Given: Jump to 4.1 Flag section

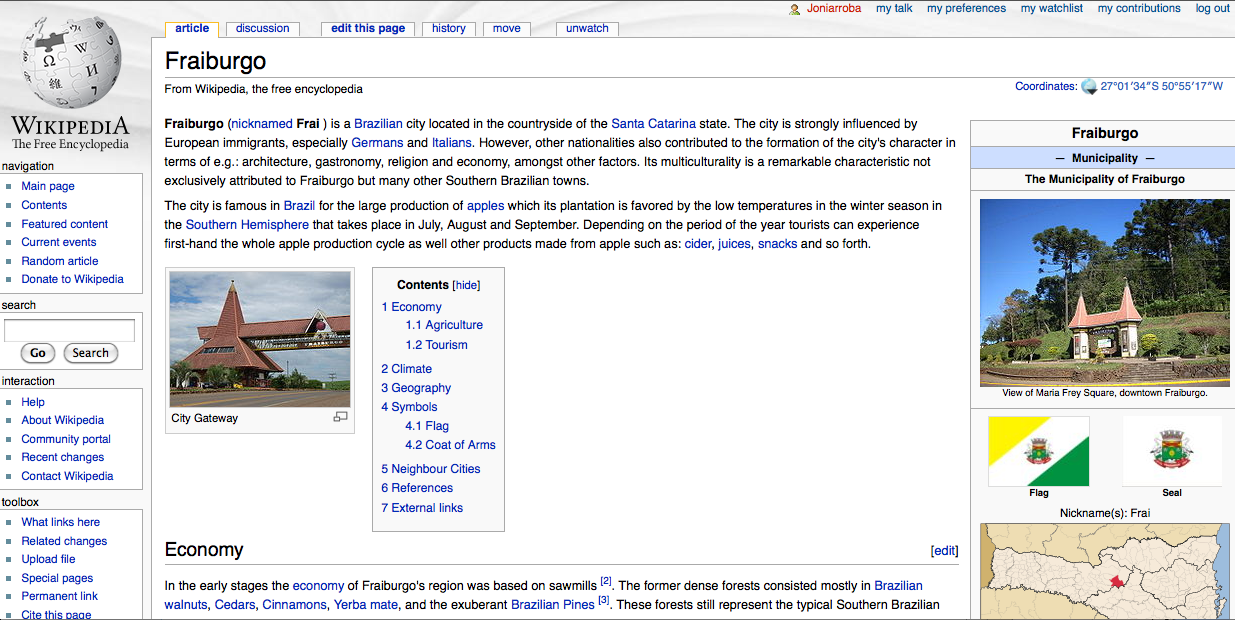Looking at the screenshot, I should pos(427,426).
